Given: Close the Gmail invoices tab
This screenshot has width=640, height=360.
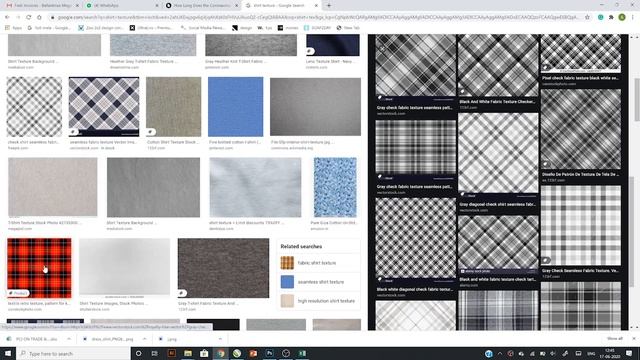Looking at the screenshot, I should (77, 6).
